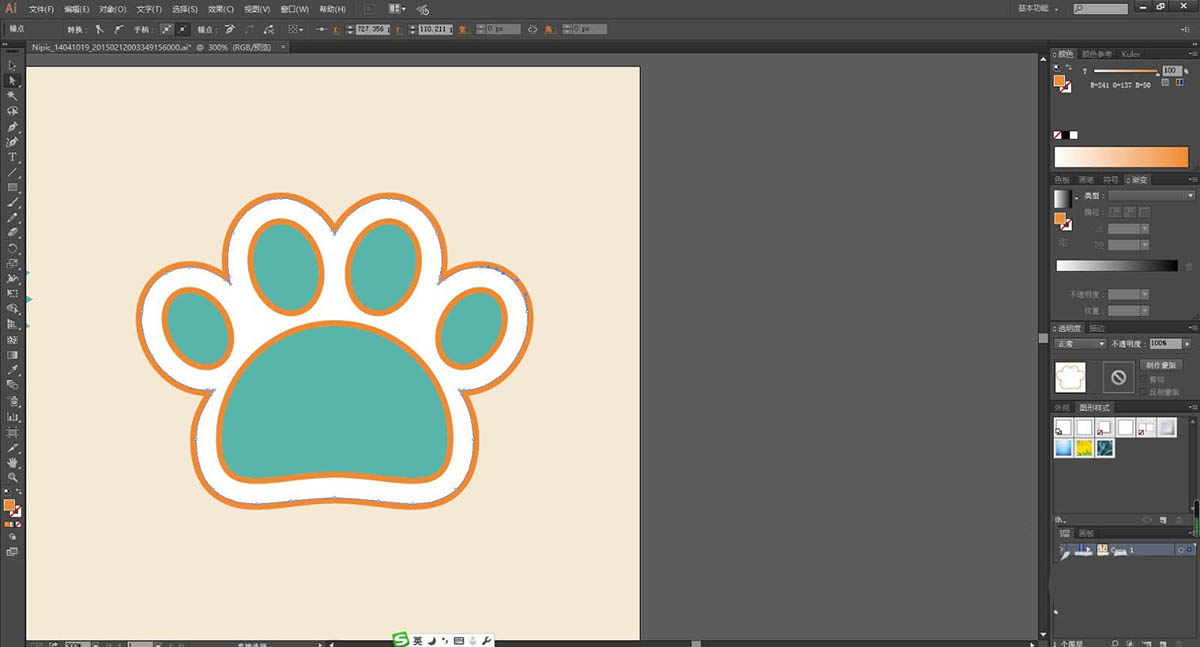Viewport: 1200px width, 647px height.
Task: Click convert anchor point to corner icon
Action: click(99, 30)
